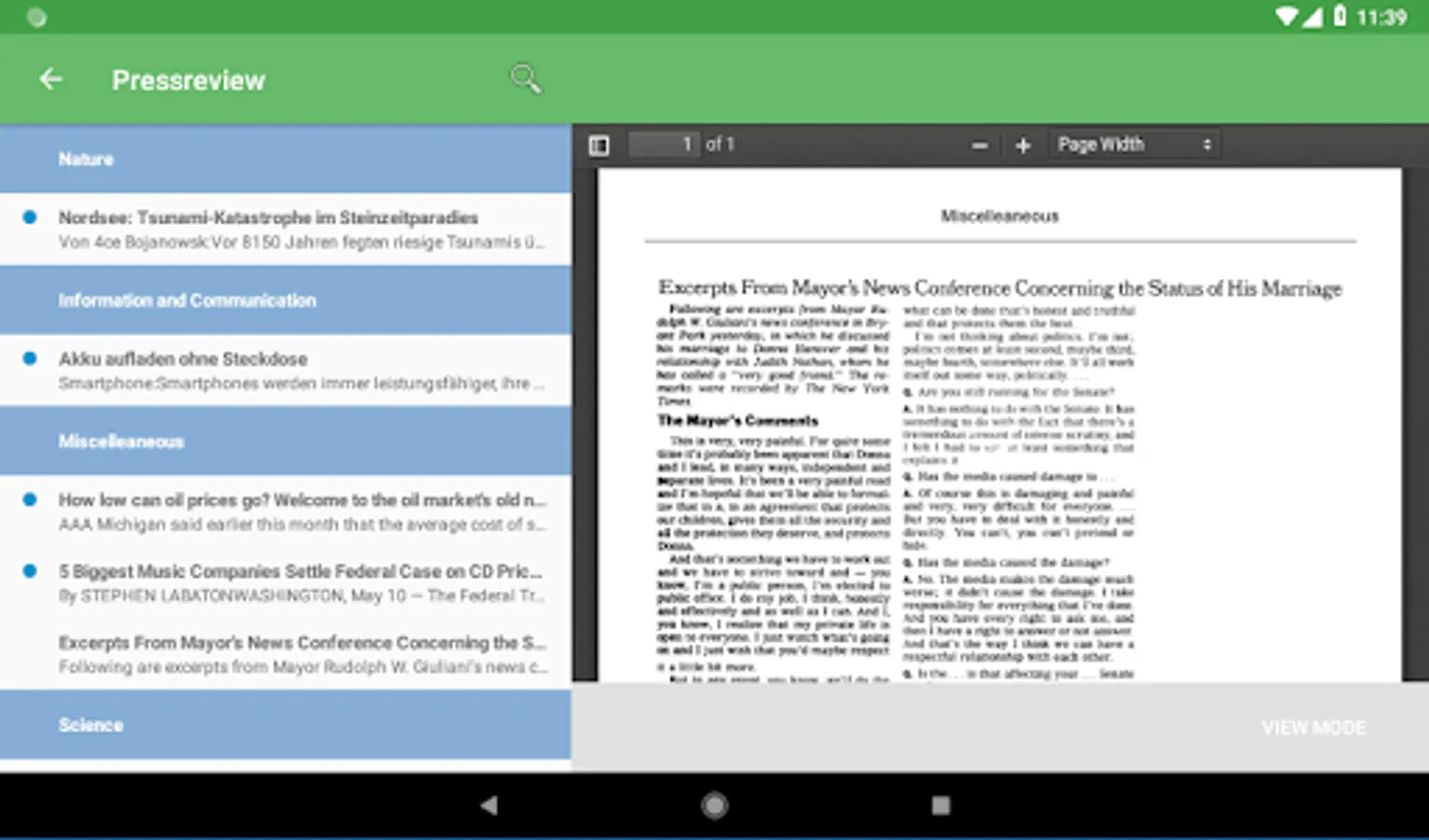Click 'The Mayor's Comments' subheading in PDF
Screen dimensions: 1429x840
pos(737,420)
